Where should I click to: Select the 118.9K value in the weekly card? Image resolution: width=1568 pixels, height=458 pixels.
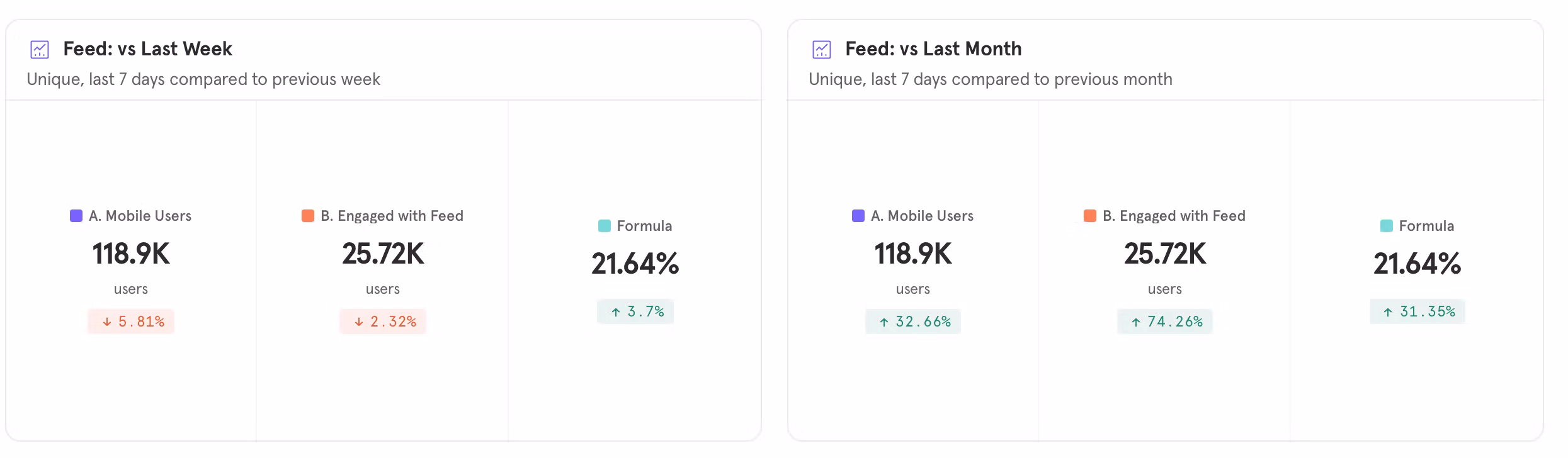tap(131, 254)
